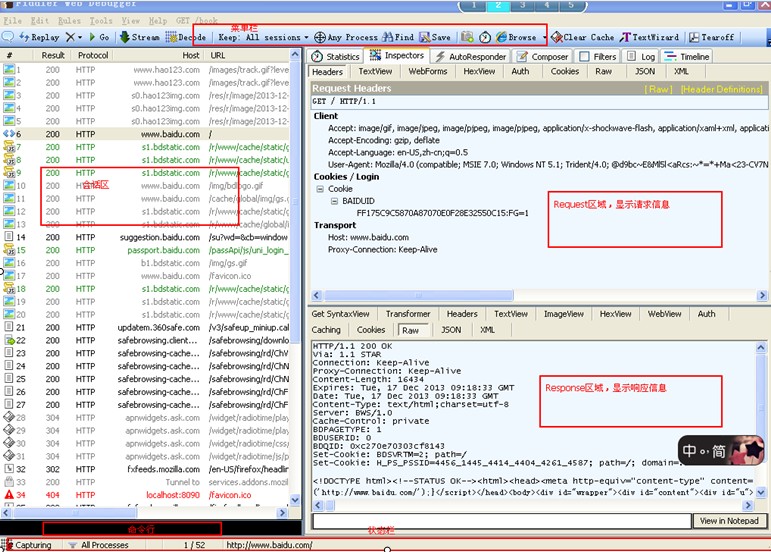Sort sessions by the Result column header

click(53, 56)
